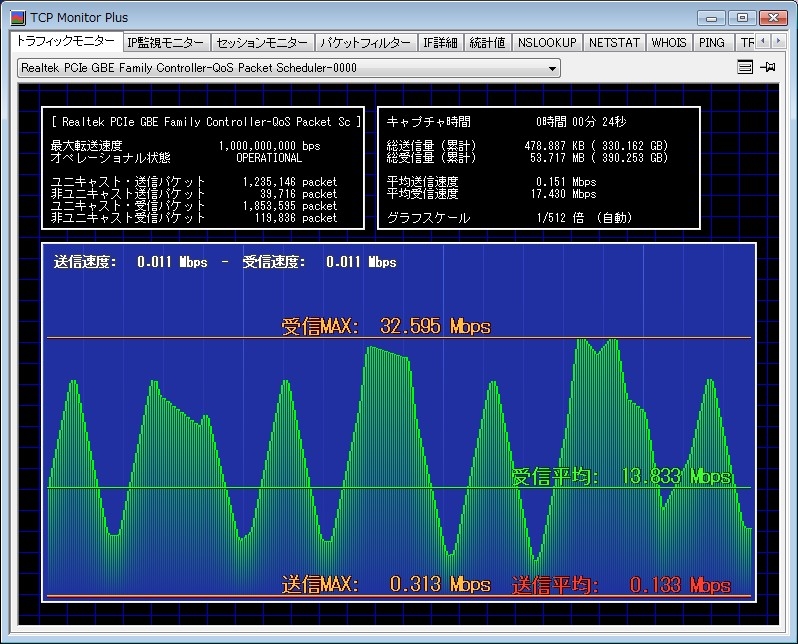Open the 統計値 tab
The image size is (798, 644).
[x=488, y=43]
